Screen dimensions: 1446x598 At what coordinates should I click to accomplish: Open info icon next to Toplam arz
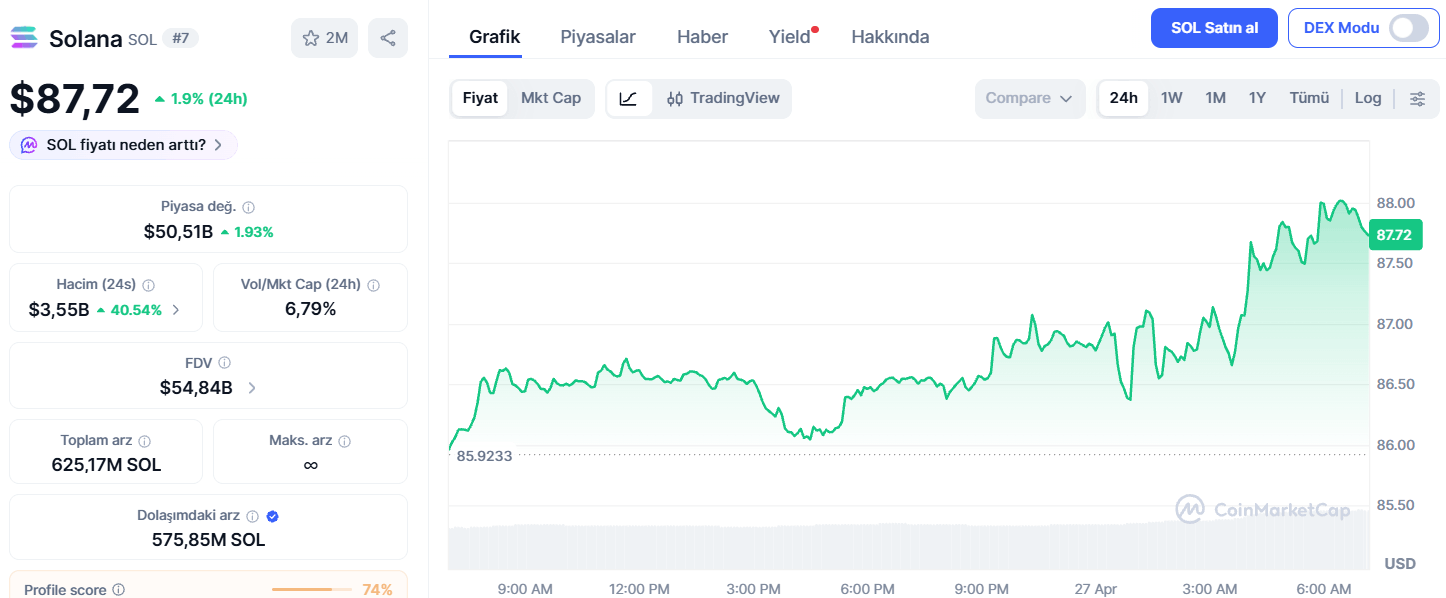coord(145,441)
